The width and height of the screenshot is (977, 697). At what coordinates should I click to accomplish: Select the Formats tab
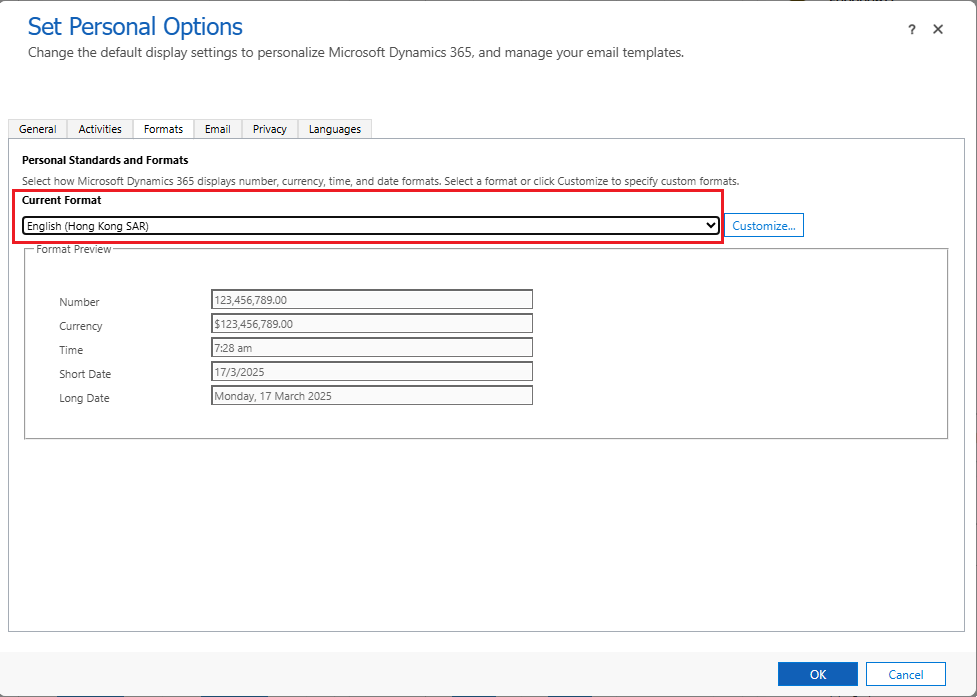click(163, 129)
